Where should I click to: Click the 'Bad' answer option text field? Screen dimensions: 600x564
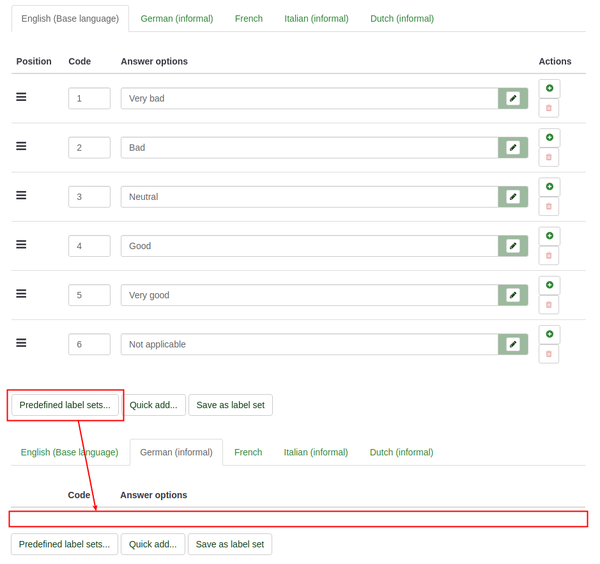[309, 147]
